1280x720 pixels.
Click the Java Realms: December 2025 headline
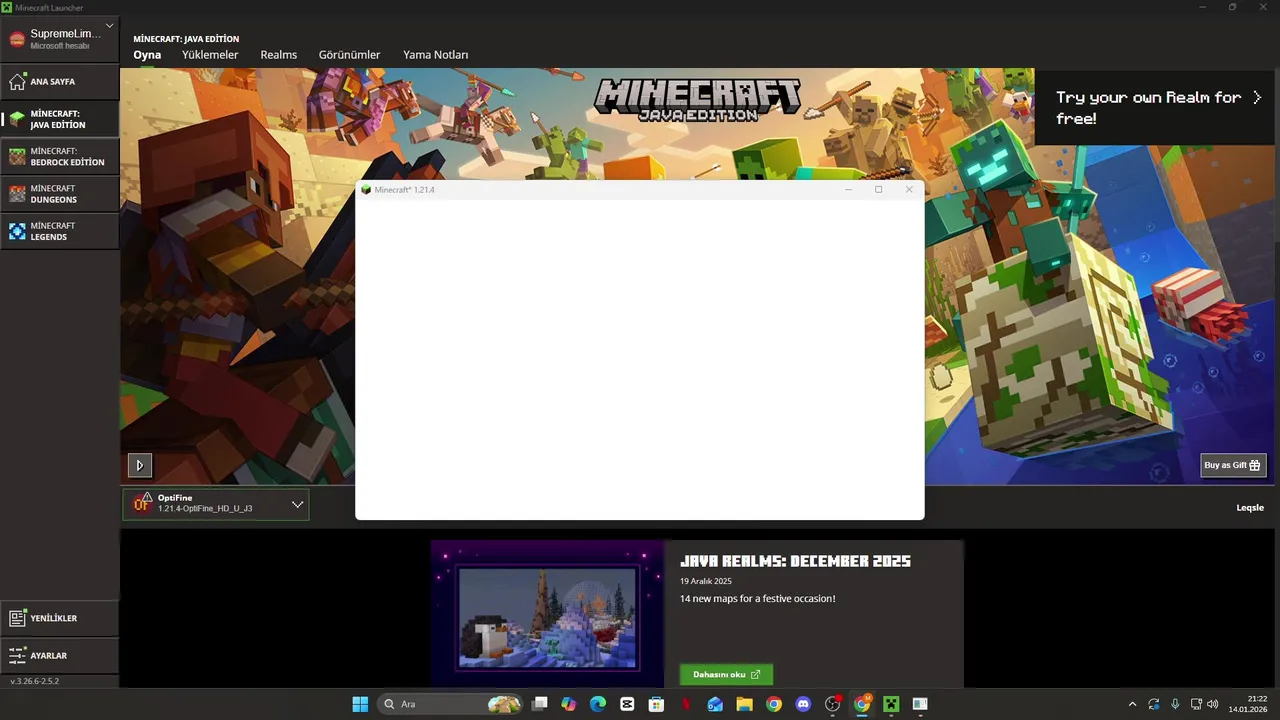tap(795, 561)
